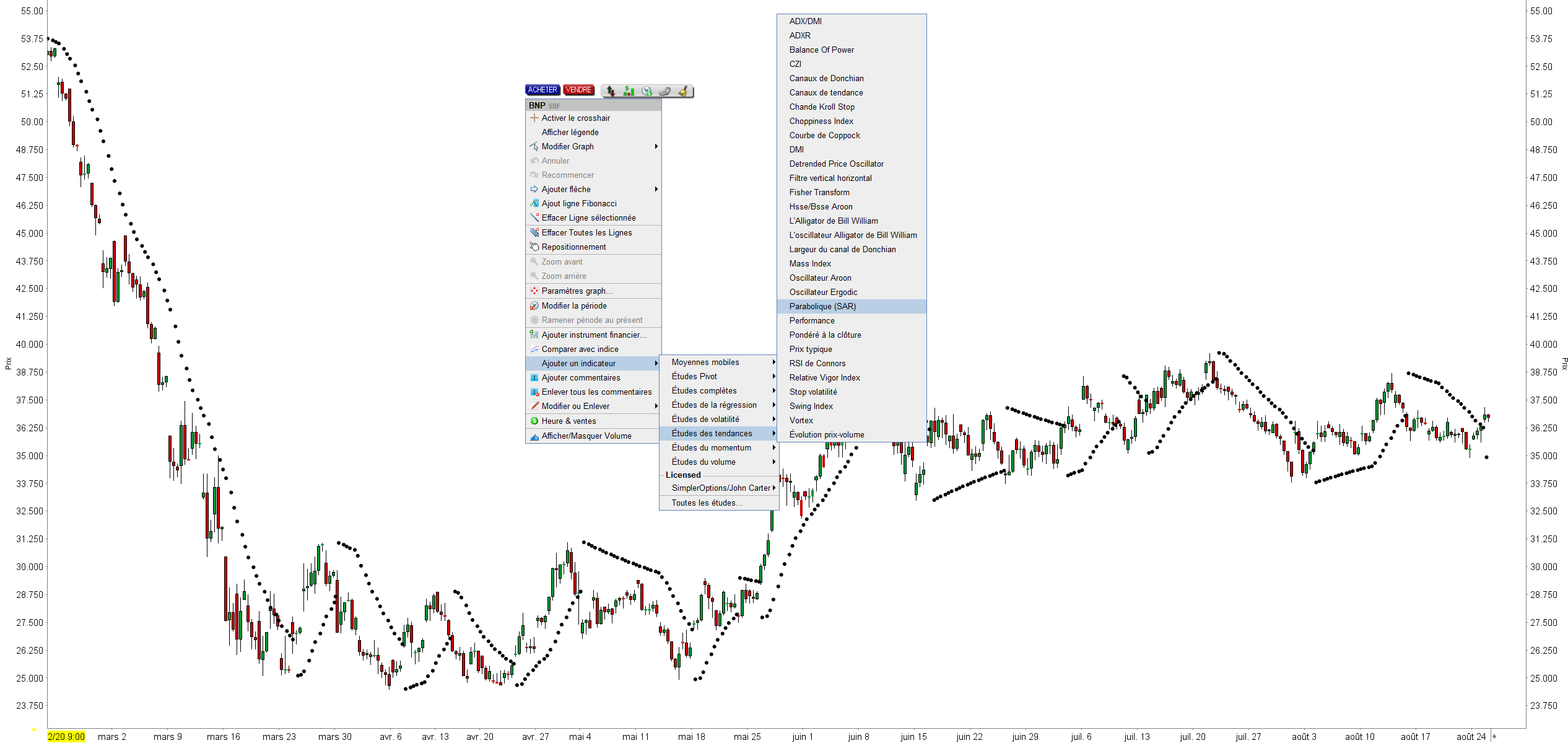The width and height of the screenshot is (1568, 743).
Task: Expand Études du momentum submenu
Action: tap(718, 447)
